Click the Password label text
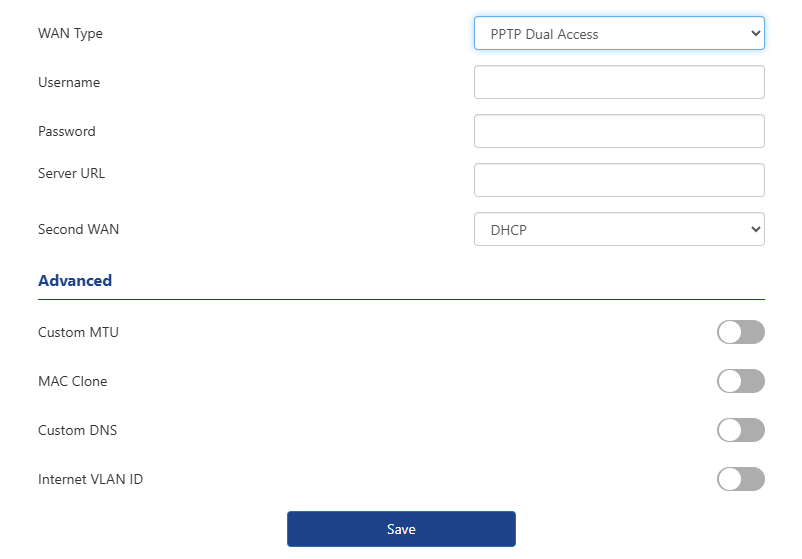 coord(67,131)
